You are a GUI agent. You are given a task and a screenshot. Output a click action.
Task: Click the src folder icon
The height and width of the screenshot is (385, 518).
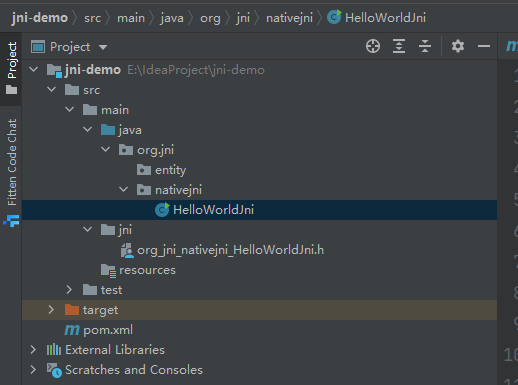pos(72,90)
